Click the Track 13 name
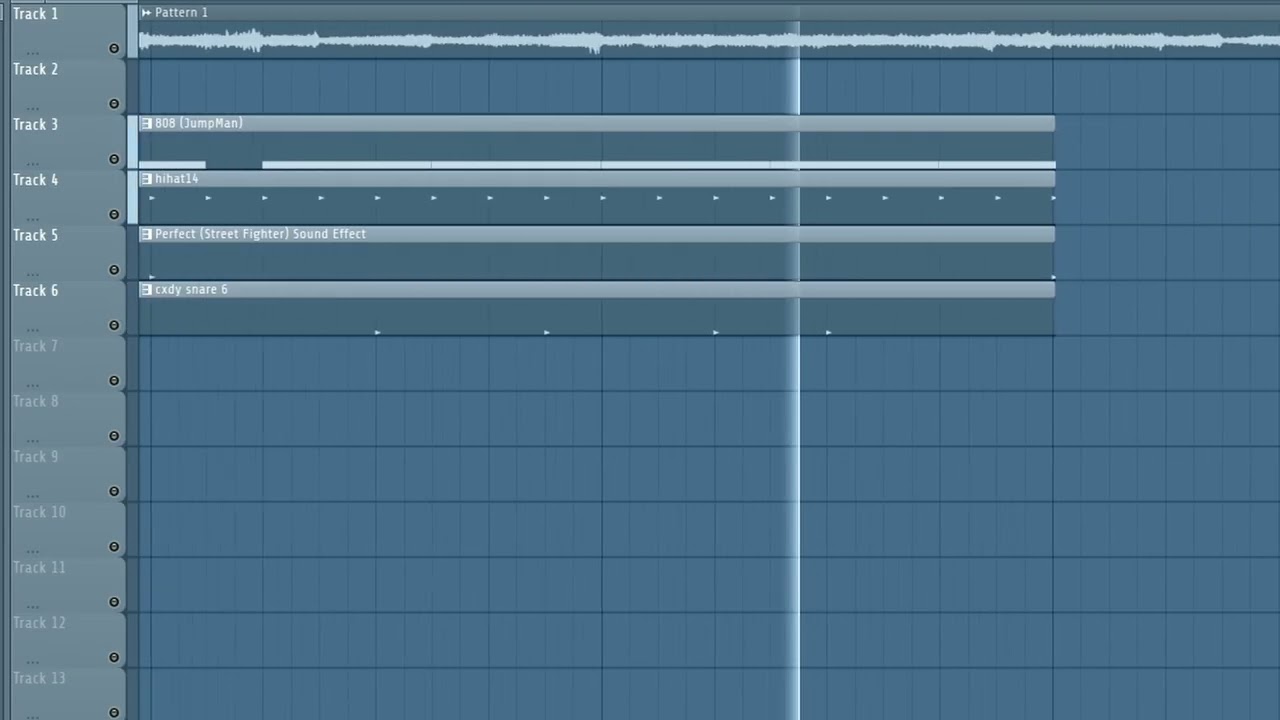This screenshot has height=720, width=1280. tap(39, 678)
